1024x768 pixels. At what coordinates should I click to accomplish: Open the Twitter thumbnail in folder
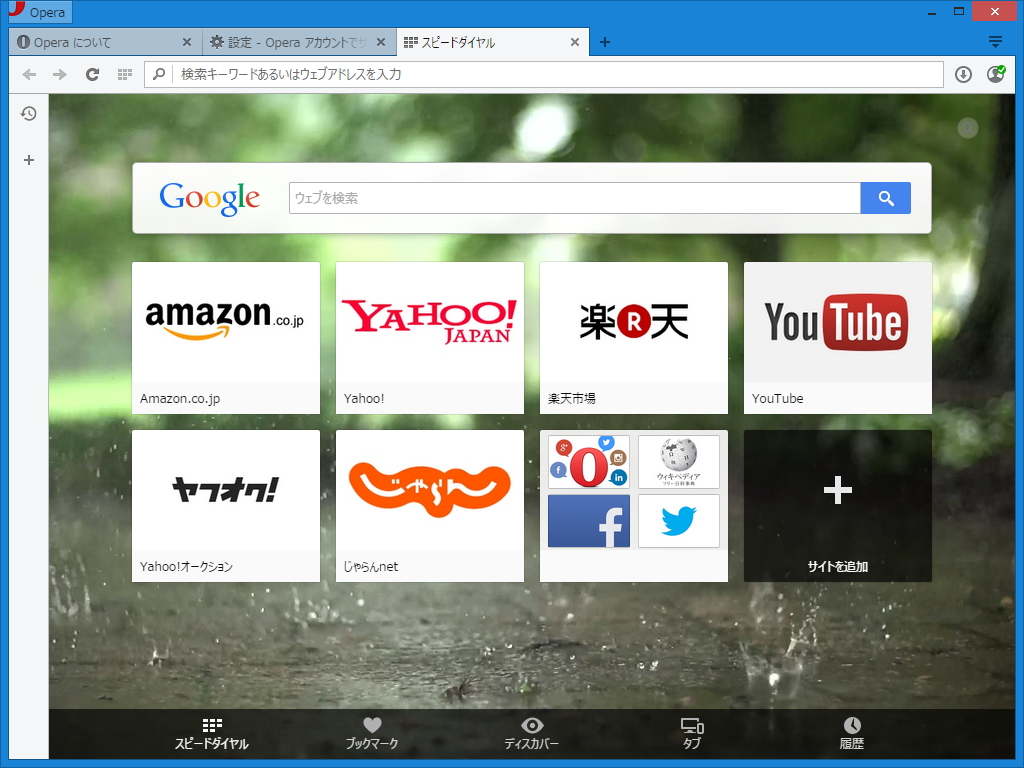pos(679,520)
